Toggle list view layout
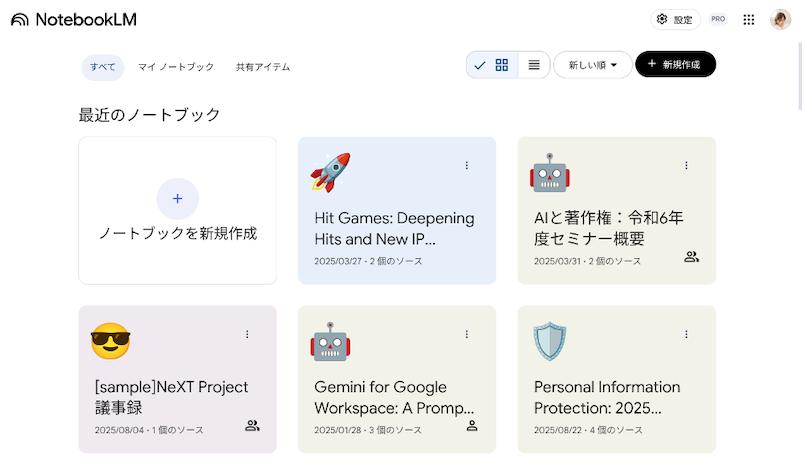This screenshot has height=468, width=804. pyautogui.click(x=534, y=65)
